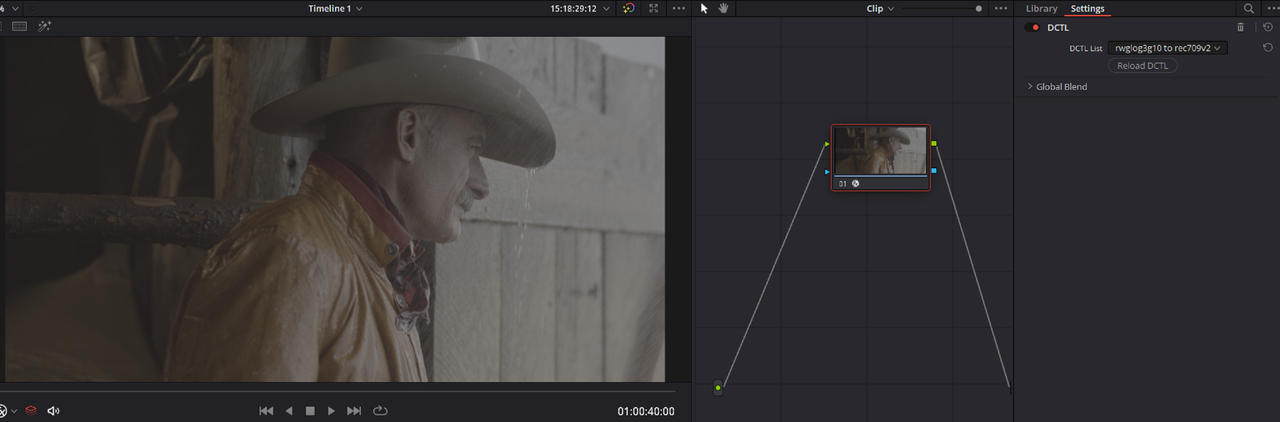1280x422 pixels.
Task: Toggle the bypass color grades icon
Action: pos(628,8)
